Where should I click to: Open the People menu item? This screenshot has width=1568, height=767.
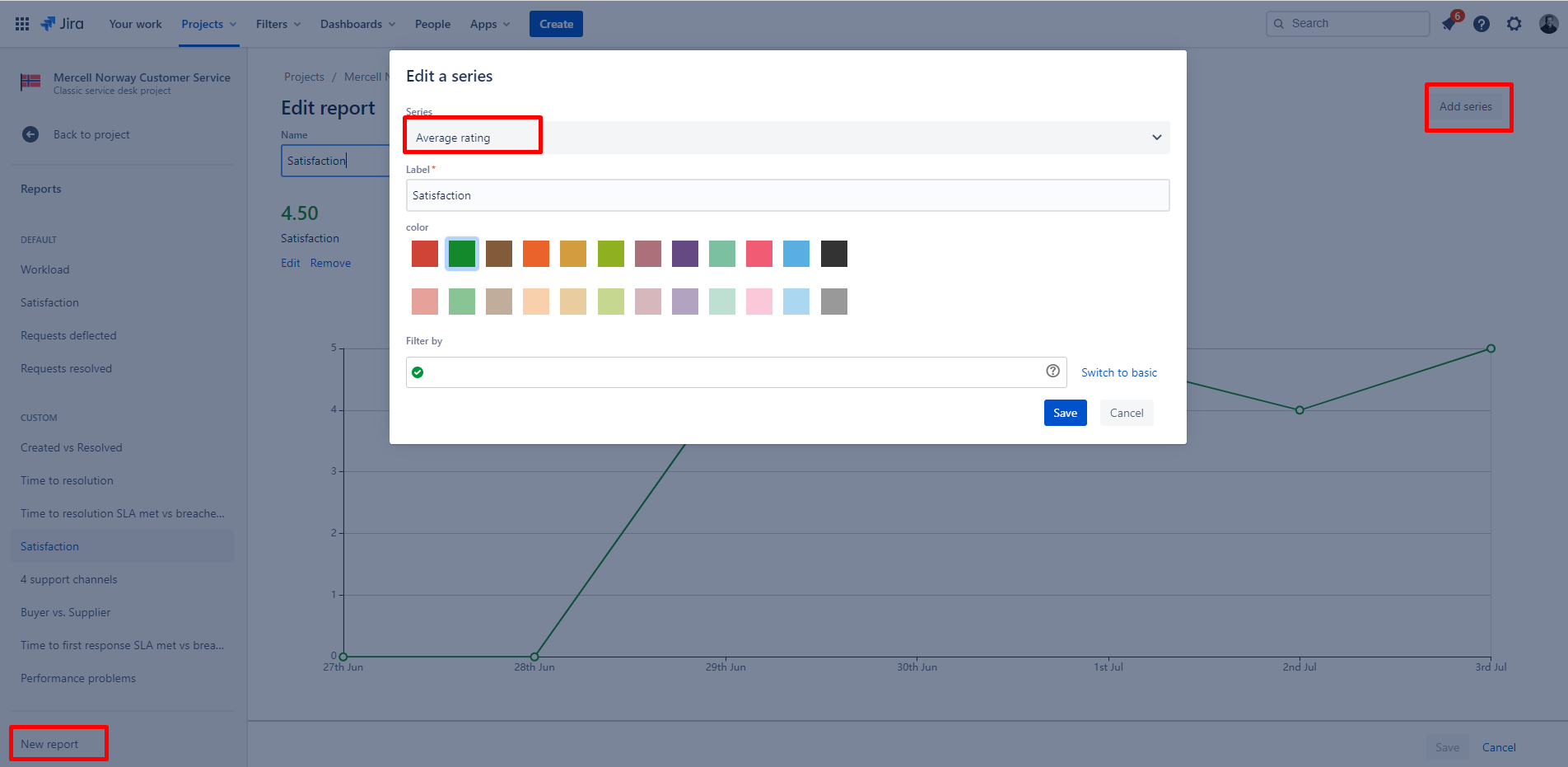click(x=432, y=24)
